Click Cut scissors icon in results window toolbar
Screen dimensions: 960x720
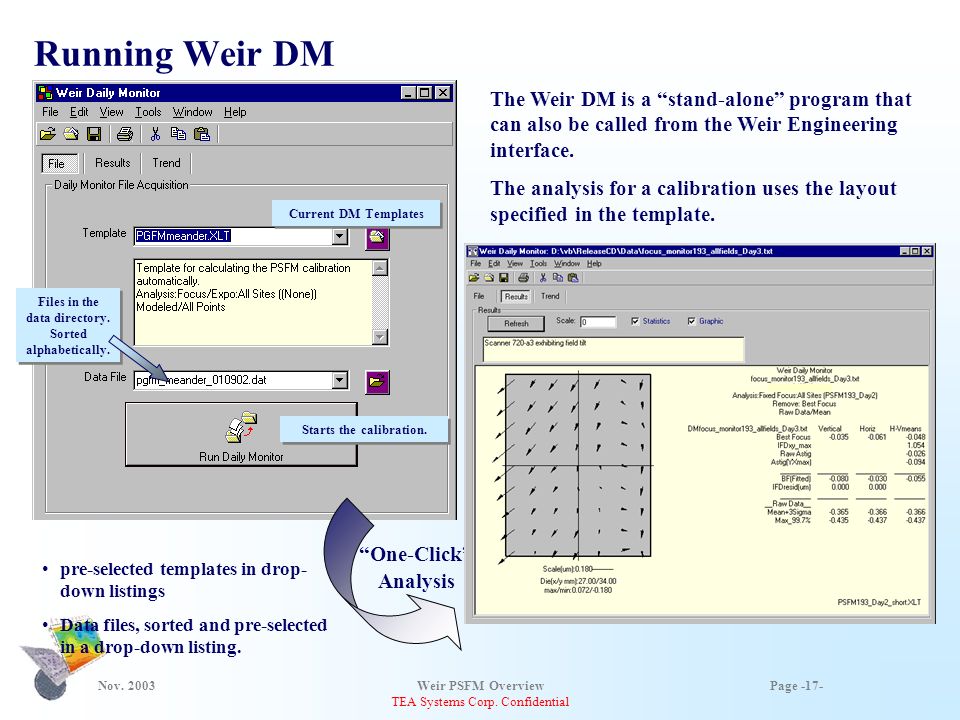[542, 278]
